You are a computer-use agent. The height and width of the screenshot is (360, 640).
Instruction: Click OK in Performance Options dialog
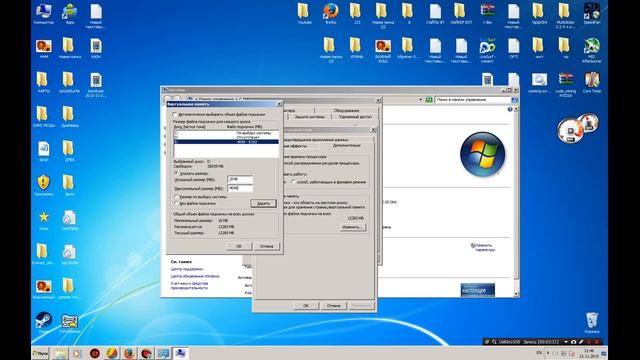pyautogui.click(x=306, y=306)
